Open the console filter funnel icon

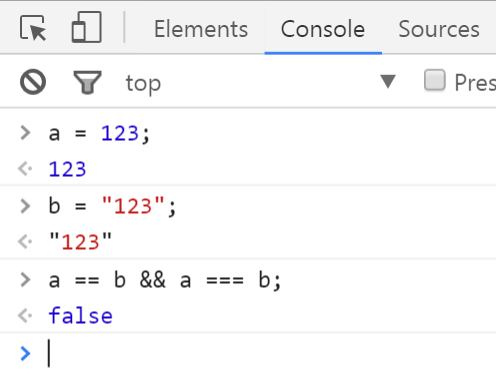click(87, 82)
